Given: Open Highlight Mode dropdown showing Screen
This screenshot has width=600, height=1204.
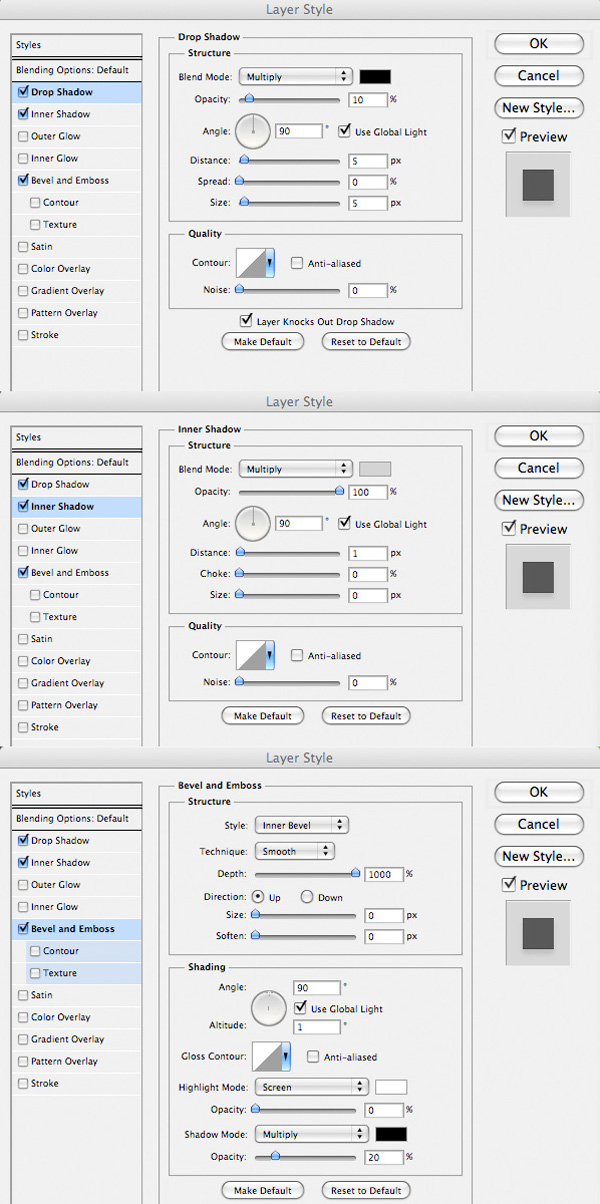Looking at the screenshot, I should pyautogui.click(x=311, y=1086).
